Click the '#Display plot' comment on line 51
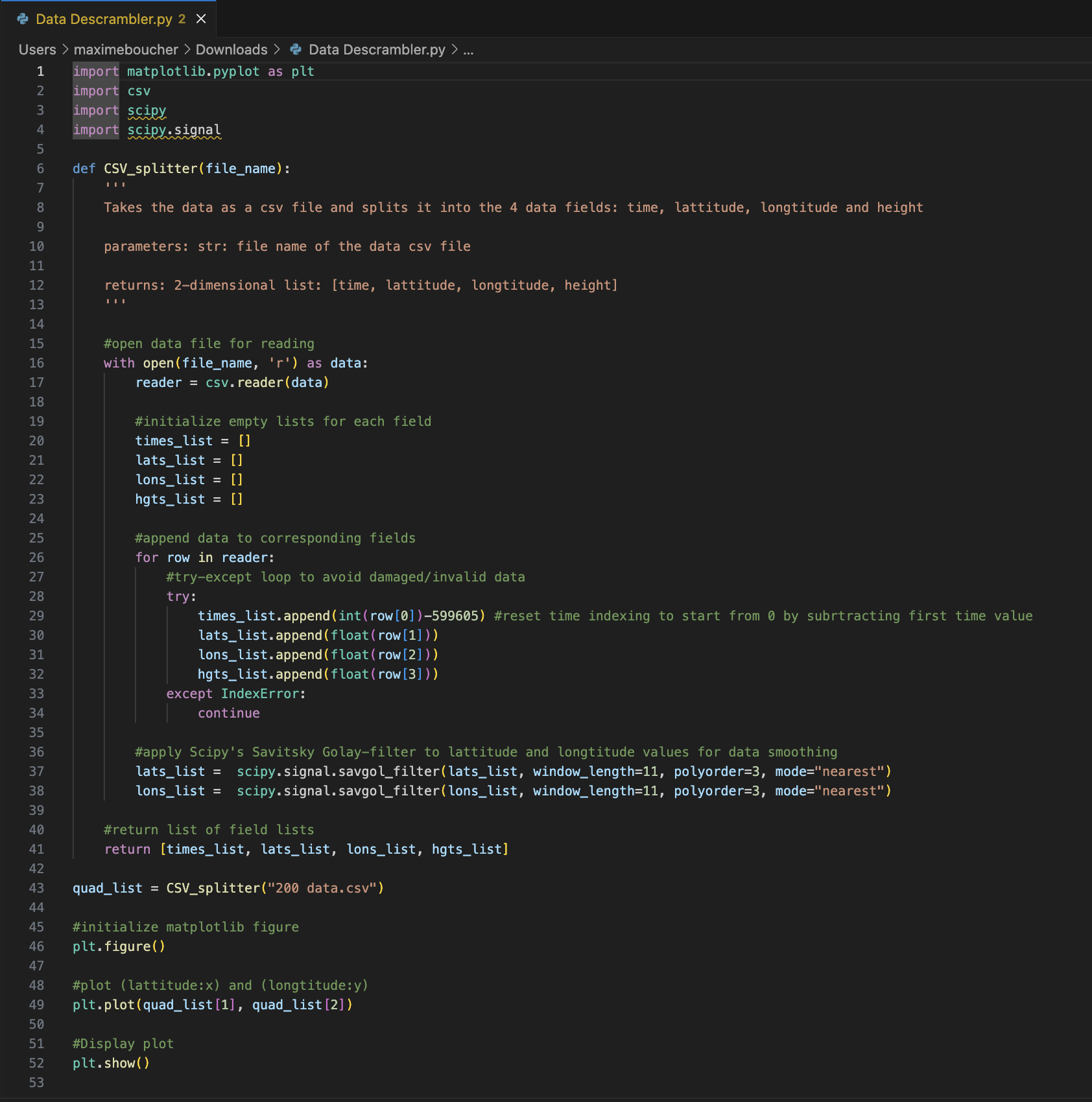1092x1102 pixels. (123, 1044)
